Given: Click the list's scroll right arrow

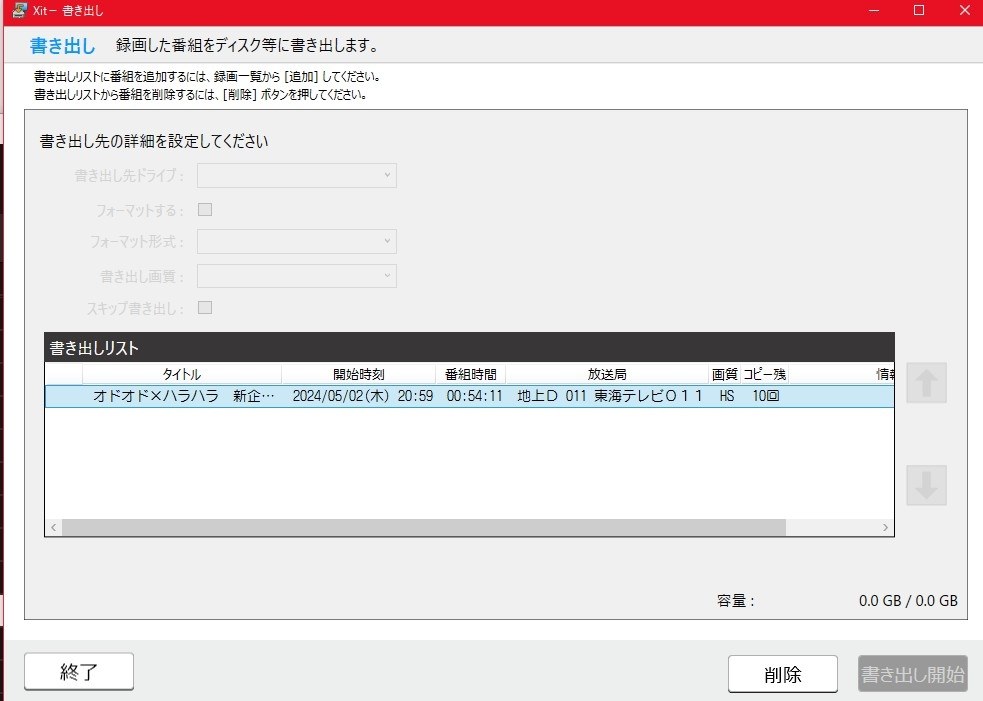Looking at the screenshot, I should [885, 527].
